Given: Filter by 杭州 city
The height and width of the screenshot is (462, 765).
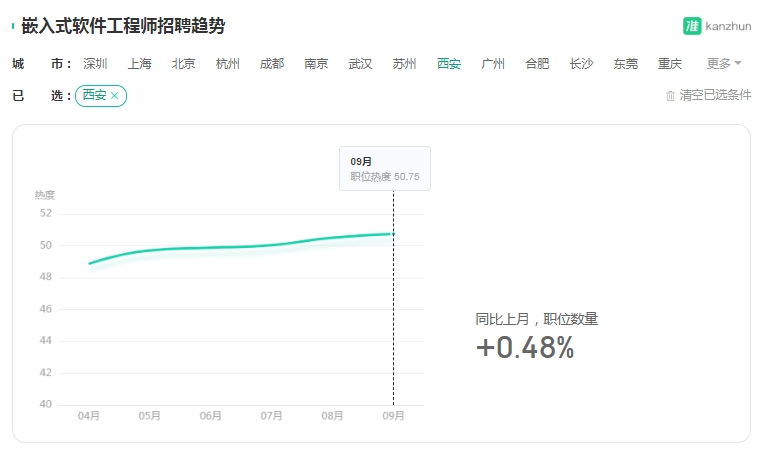Looking at the screenshot, I should pyautogui.click(x=228, y=64).
